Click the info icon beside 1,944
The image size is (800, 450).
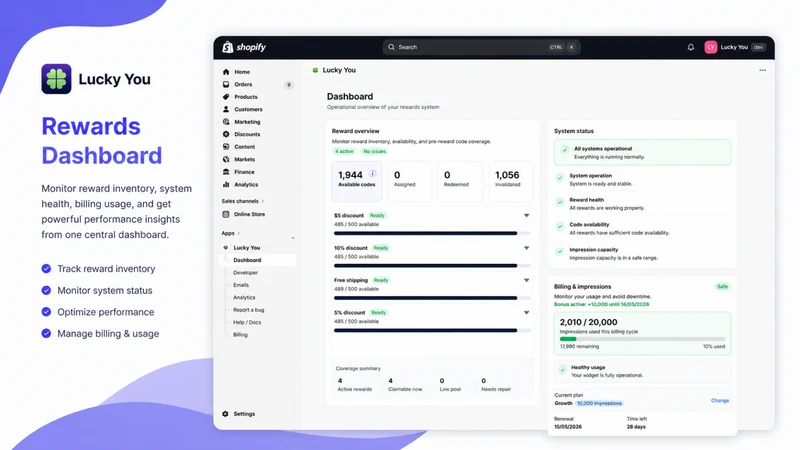[372, 173]
